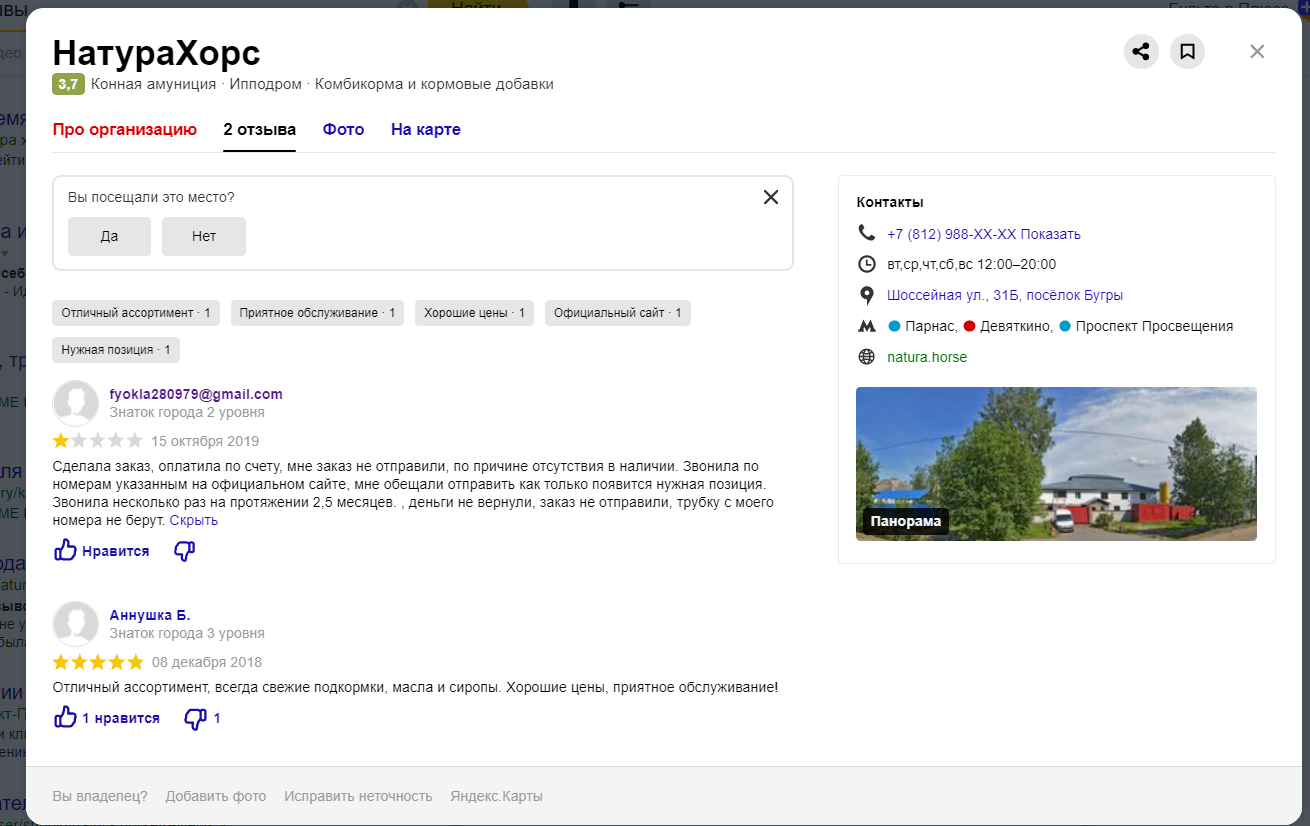This screenshot has width=1310, height=826.
Task: Close the НатураХорс organization card
Action: pos(1257,52)
